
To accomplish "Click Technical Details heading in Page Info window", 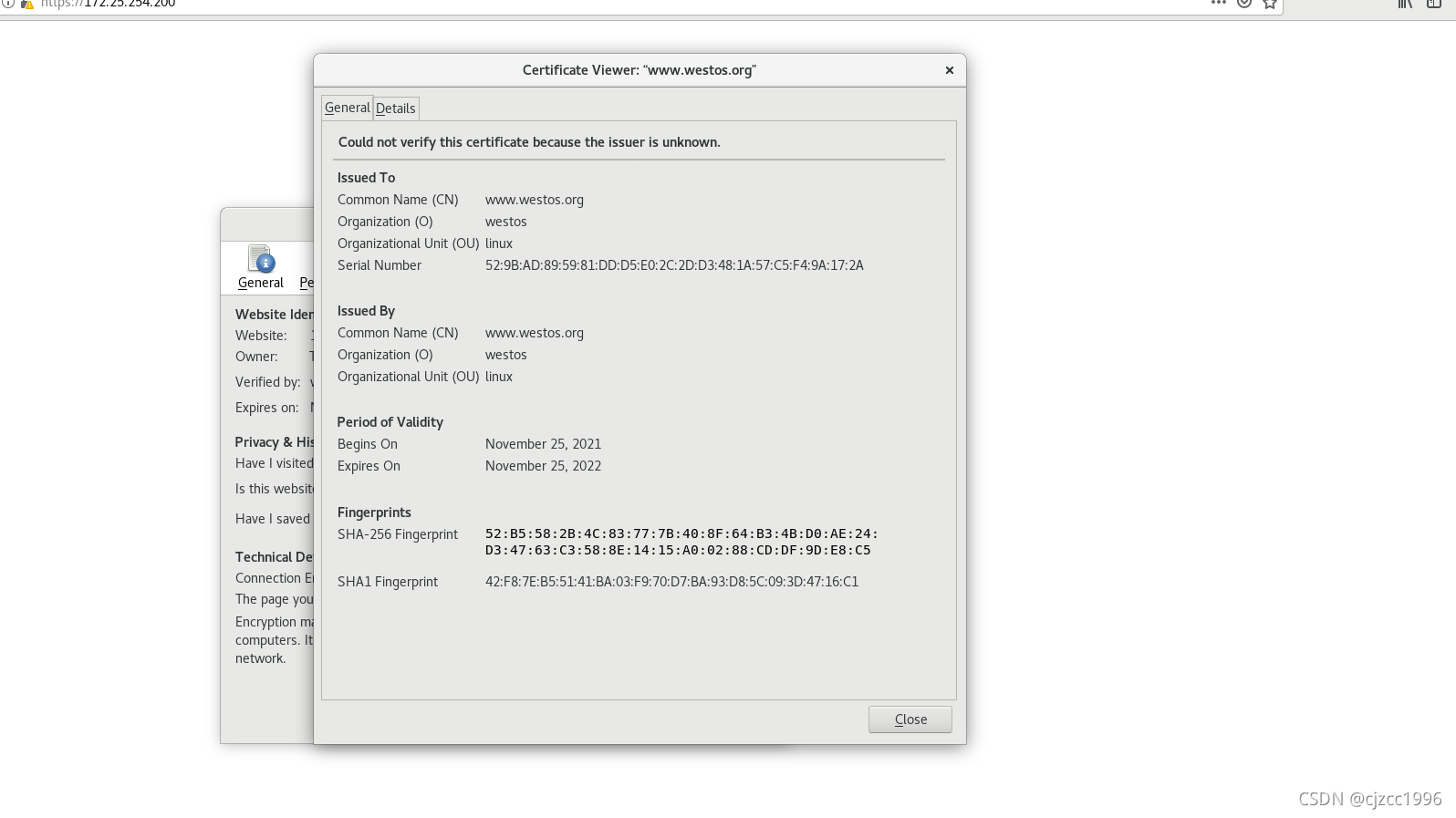I will (274, 557).
